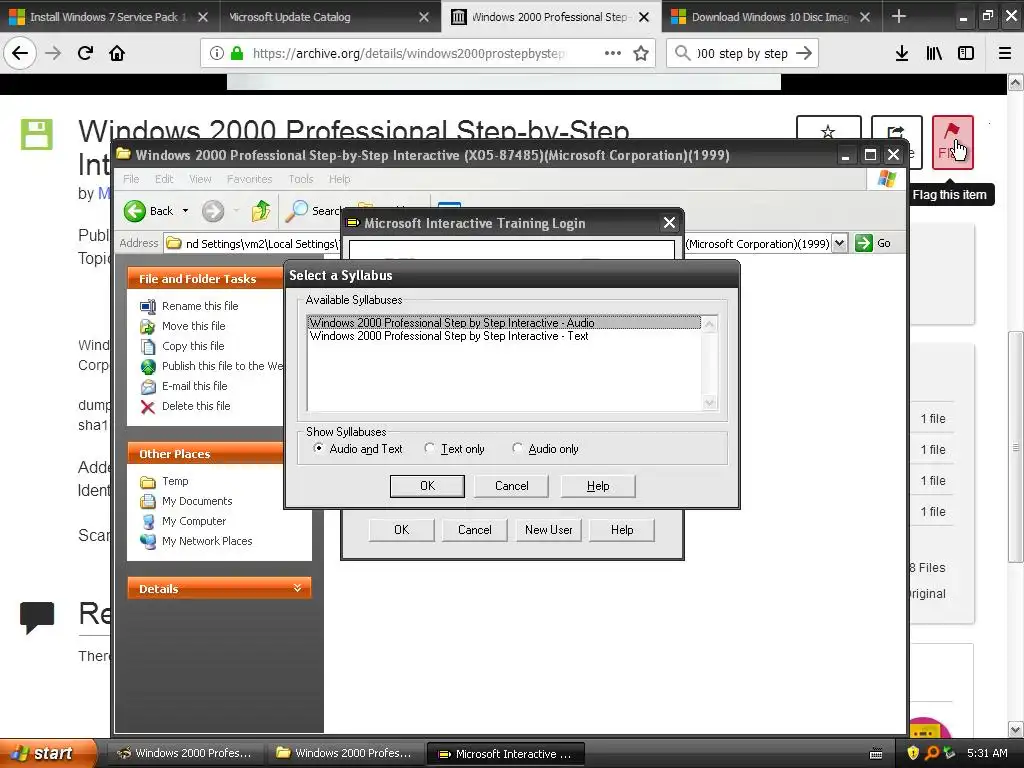Image resolution: width=1024 pixels, height=768 pixels.
Task: Click the Explorer Forward arrow icon
Action: click(x=213, y=211)
